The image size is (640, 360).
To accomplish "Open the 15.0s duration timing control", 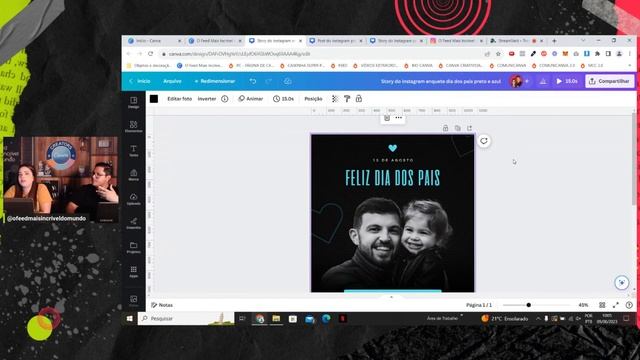I will (283, 99).
